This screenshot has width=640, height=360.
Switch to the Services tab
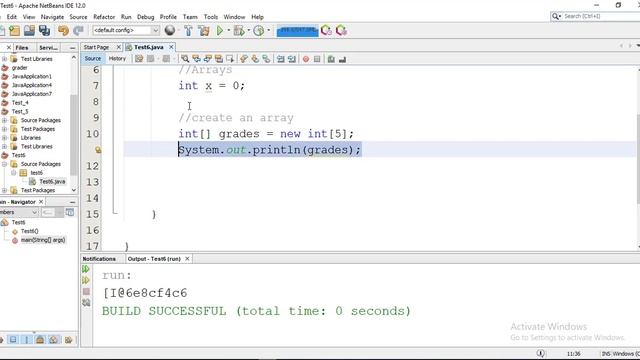point(48,48)
